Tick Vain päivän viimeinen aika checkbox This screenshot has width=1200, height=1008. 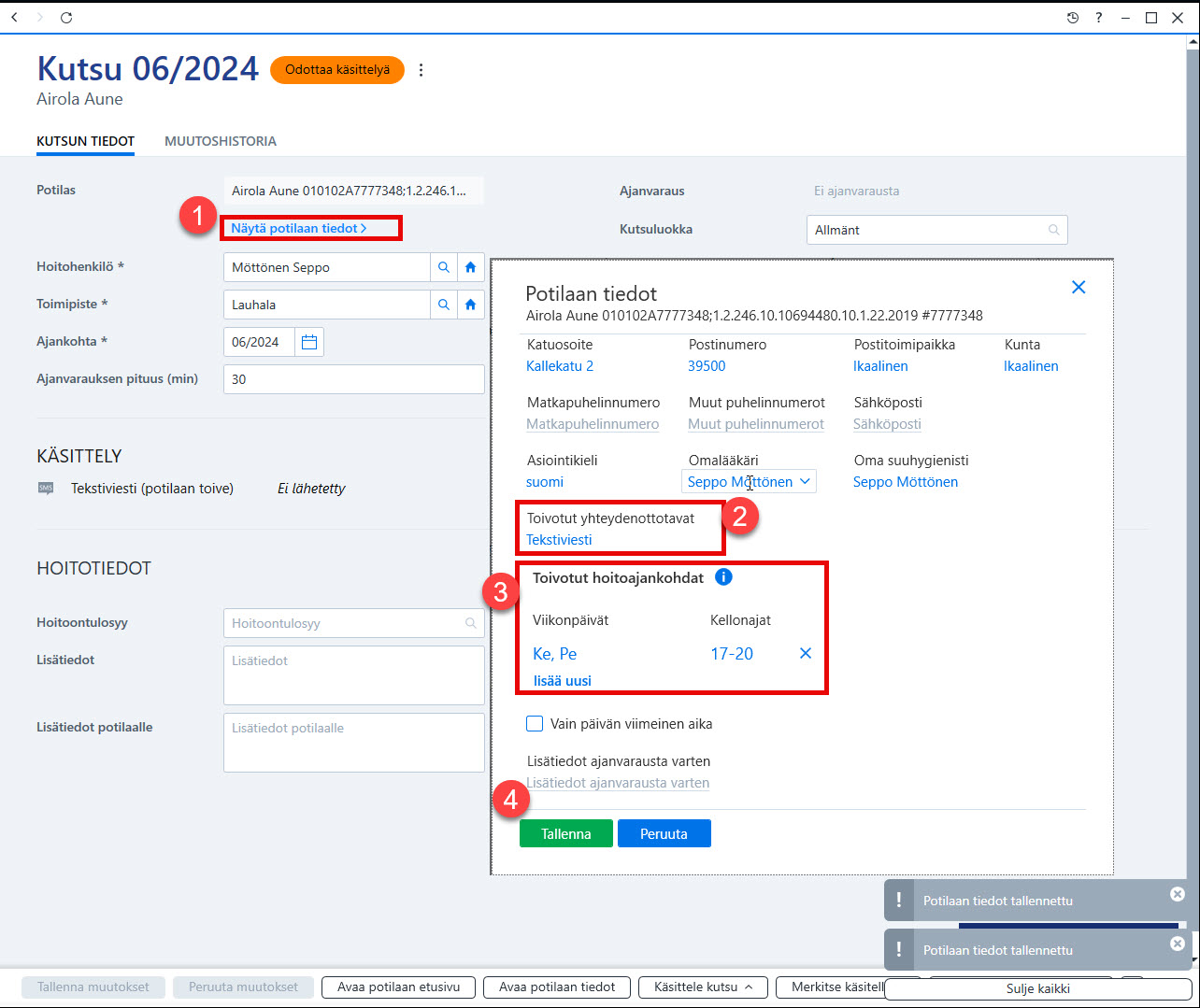pyautogui.click(x=535, y=723)
